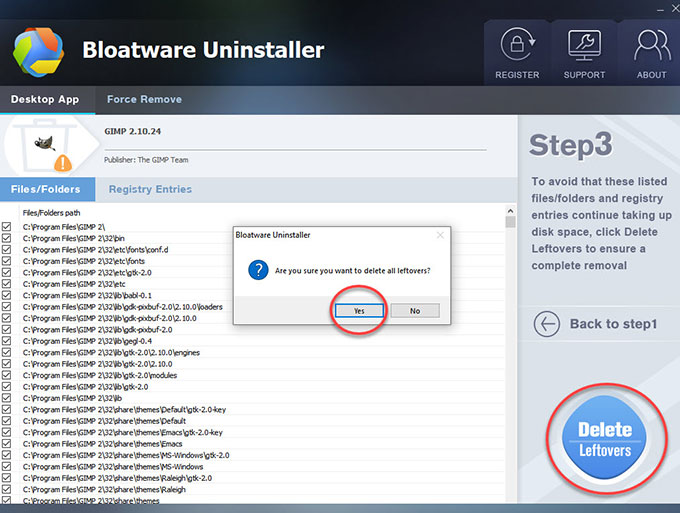Click the scroll up arrow of file list
This screenshot has height=513, width=680.
[510, 211]
